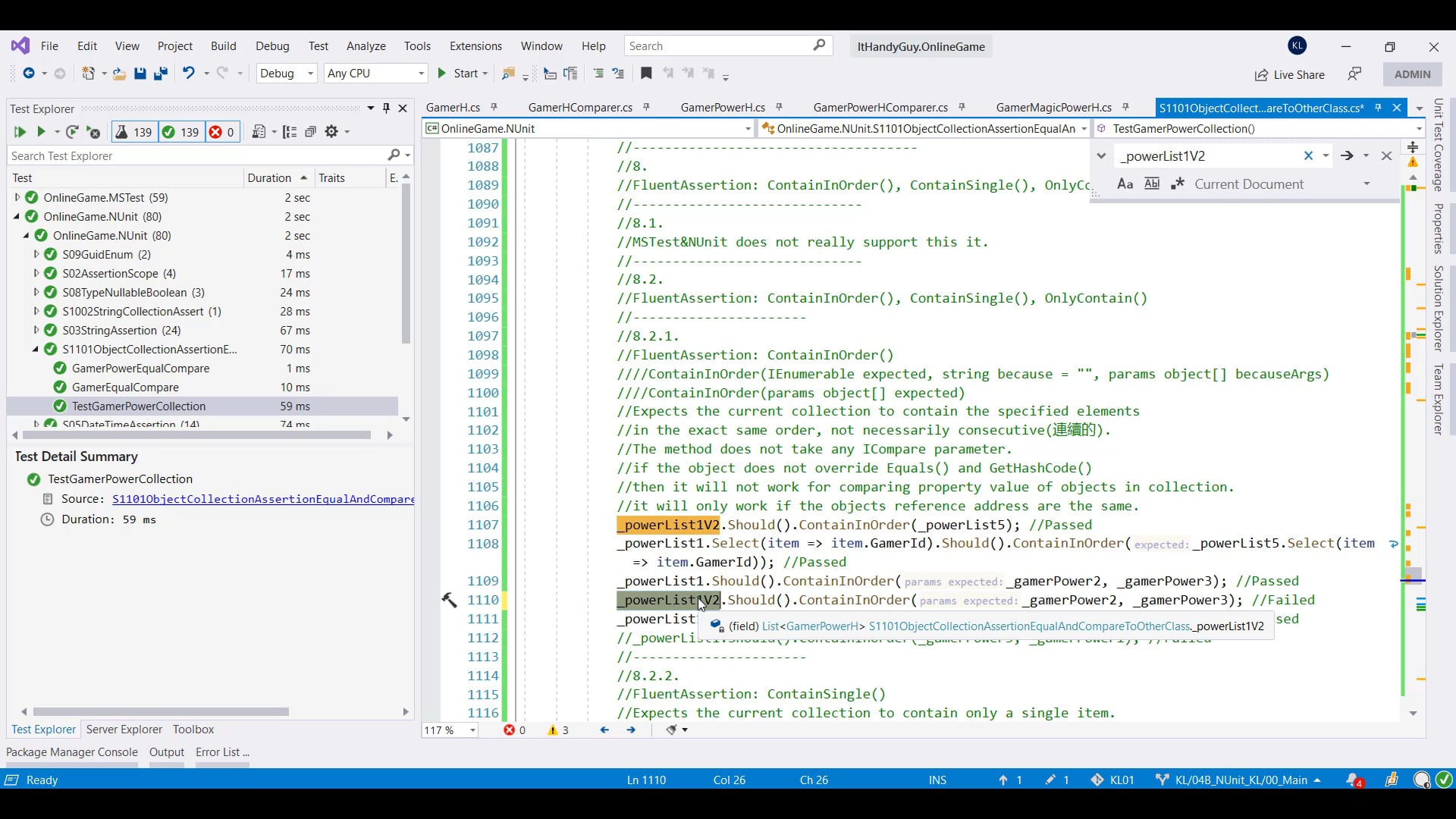Open the Extensions menu
The width and height of the screenshot is (1456, 819).
pyautogui.click(x=475, y=46)
